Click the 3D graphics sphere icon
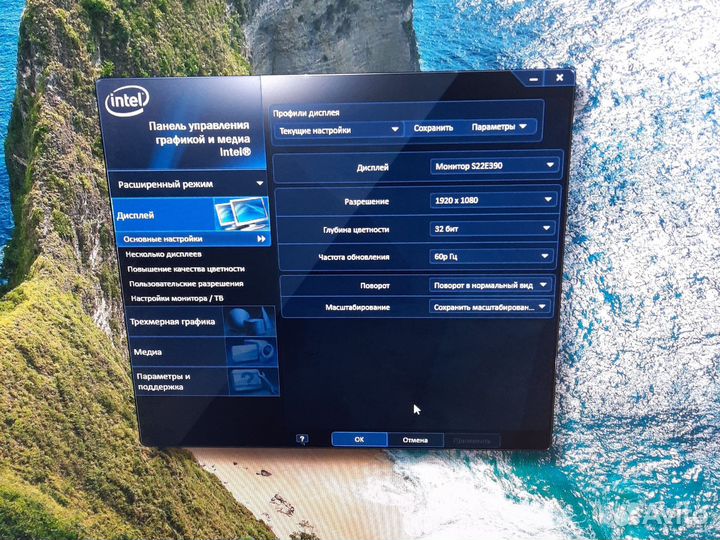This screenshot has height=540, width=720. 249,321
